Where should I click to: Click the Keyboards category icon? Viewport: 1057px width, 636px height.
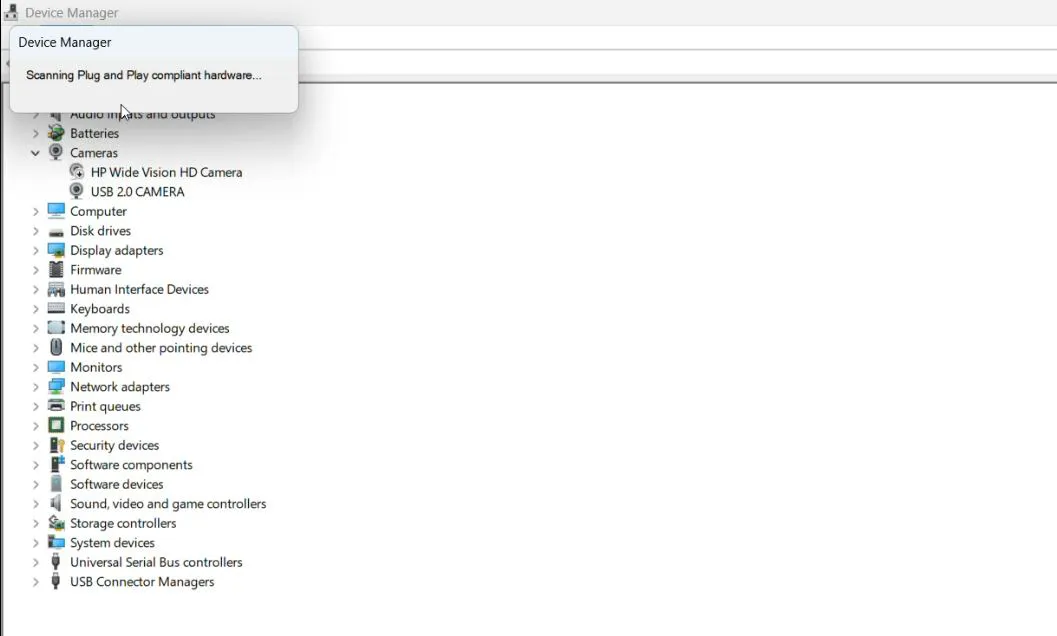pyautogui.click(x=56, y=309)
